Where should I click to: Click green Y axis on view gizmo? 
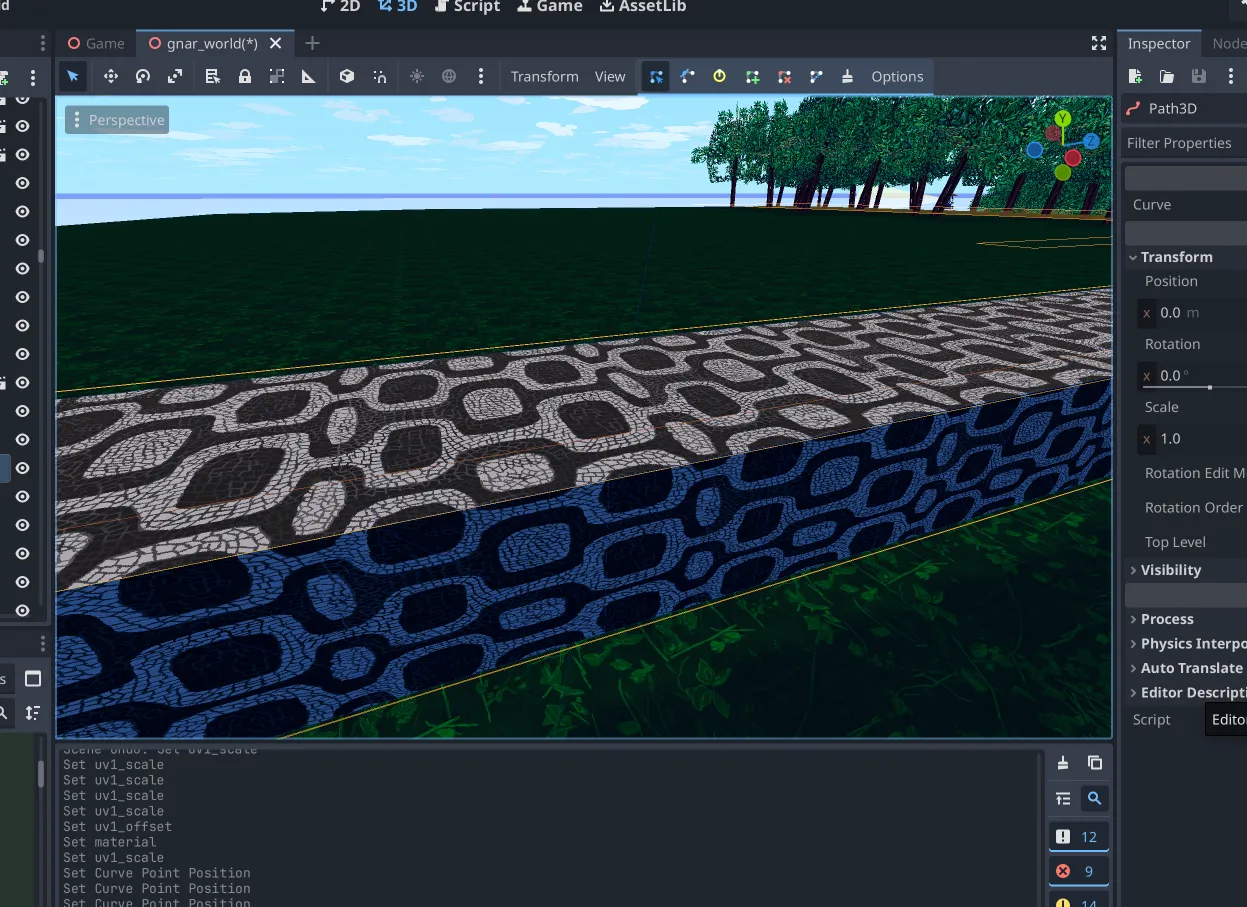(1062, 119)
